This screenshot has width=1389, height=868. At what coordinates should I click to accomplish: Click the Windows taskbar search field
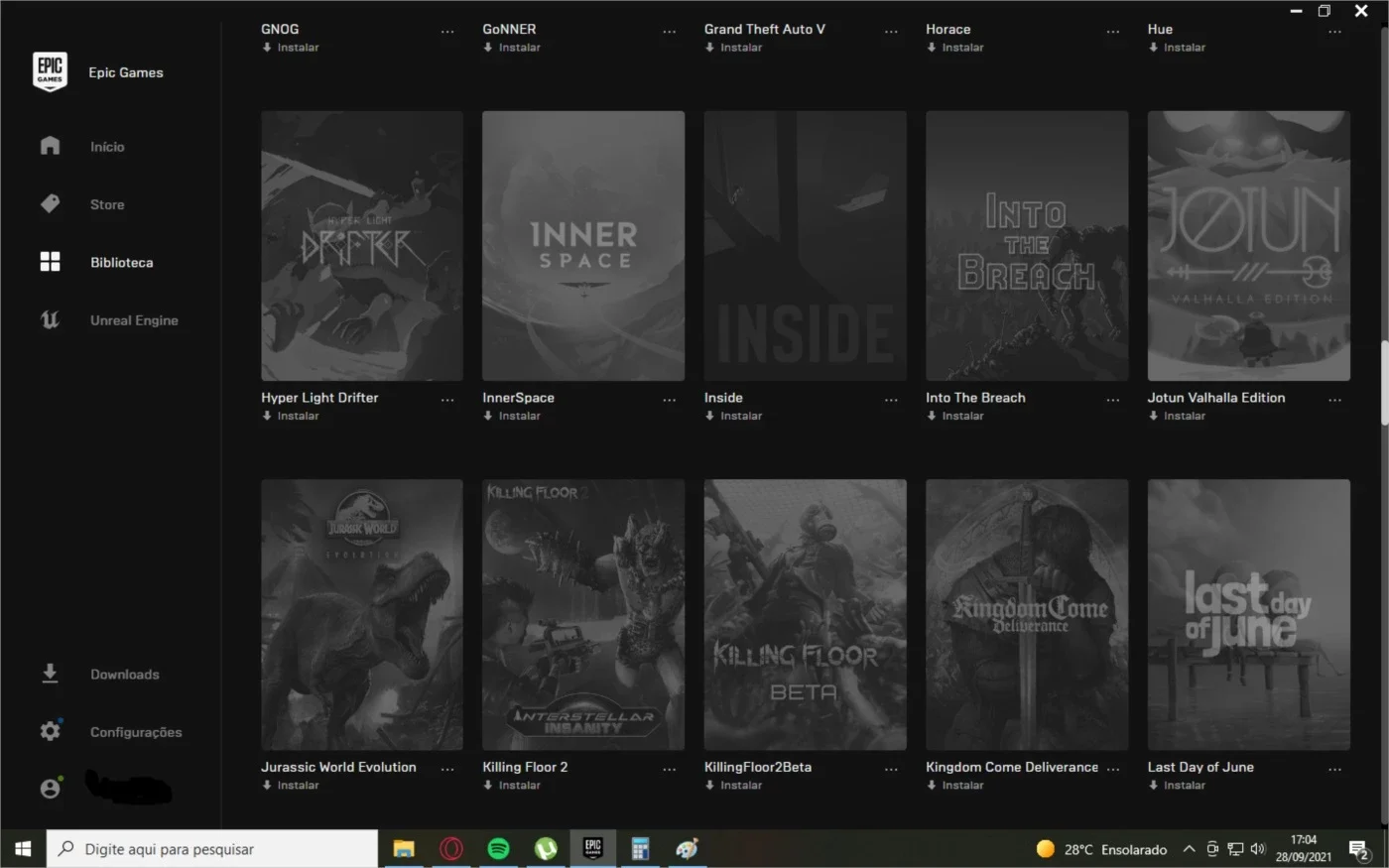[212, 849]
